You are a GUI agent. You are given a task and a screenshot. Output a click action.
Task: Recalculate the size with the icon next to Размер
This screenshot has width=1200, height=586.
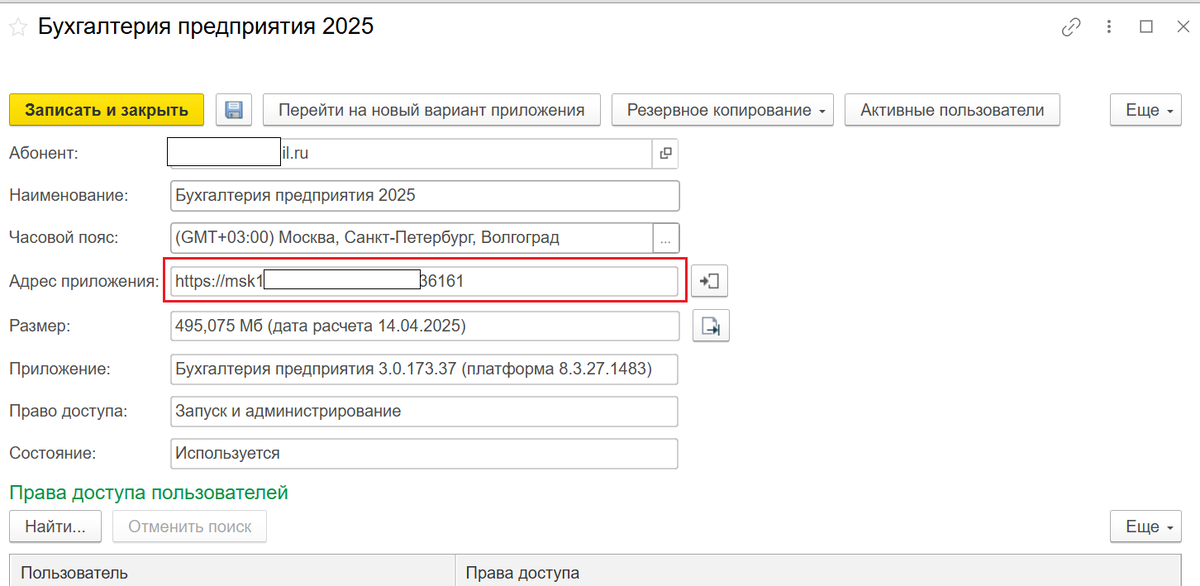click(710, 326)
